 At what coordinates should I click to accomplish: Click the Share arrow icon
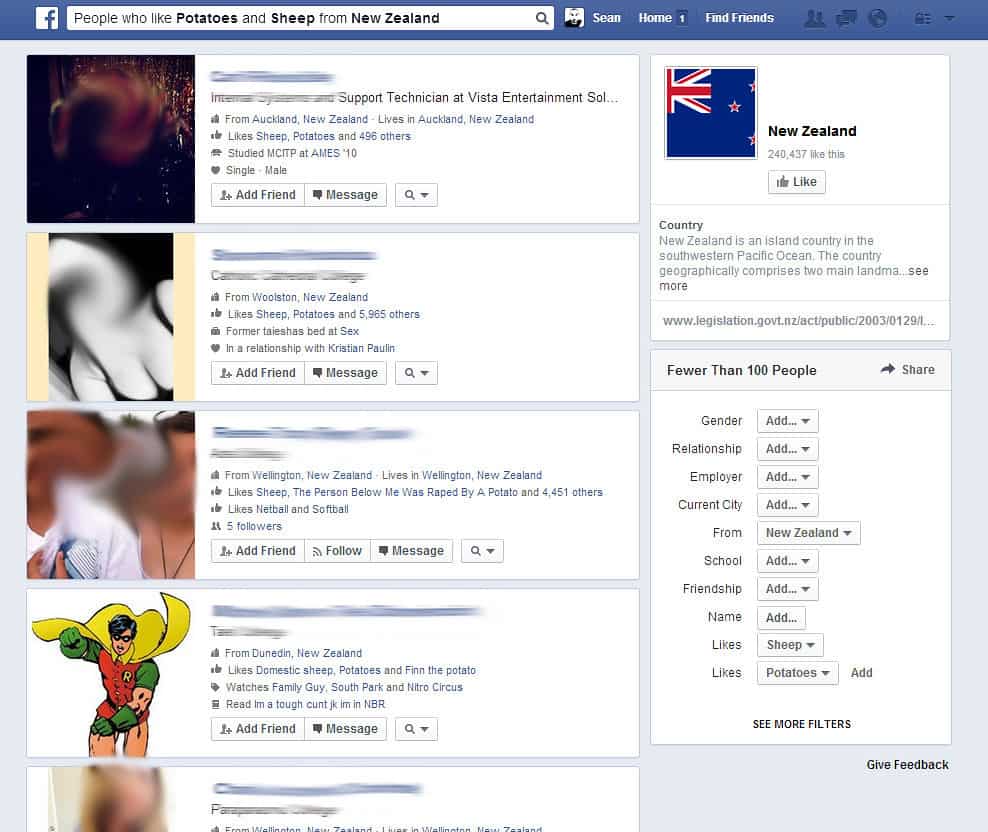pos(888,369)
